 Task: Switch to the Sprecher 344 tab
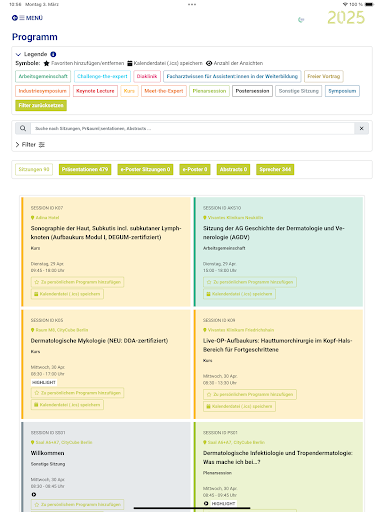point(275,169)
